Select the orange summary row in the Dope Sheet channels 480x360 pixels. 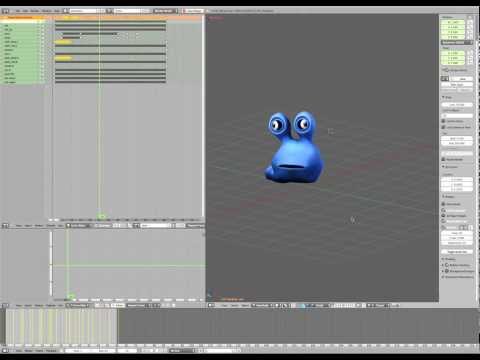tap(23, 17)
